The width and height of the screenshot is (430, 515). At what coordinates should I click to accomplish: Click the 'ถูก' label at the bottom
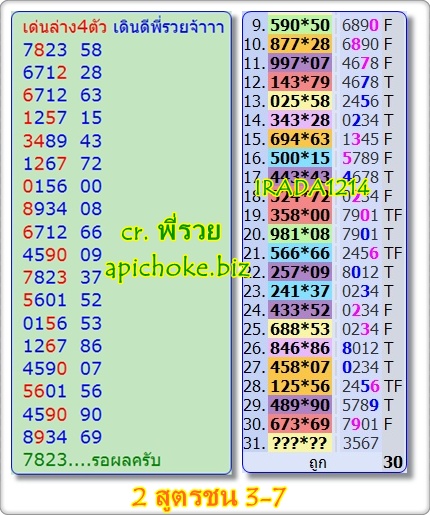[x=317, y=463]
